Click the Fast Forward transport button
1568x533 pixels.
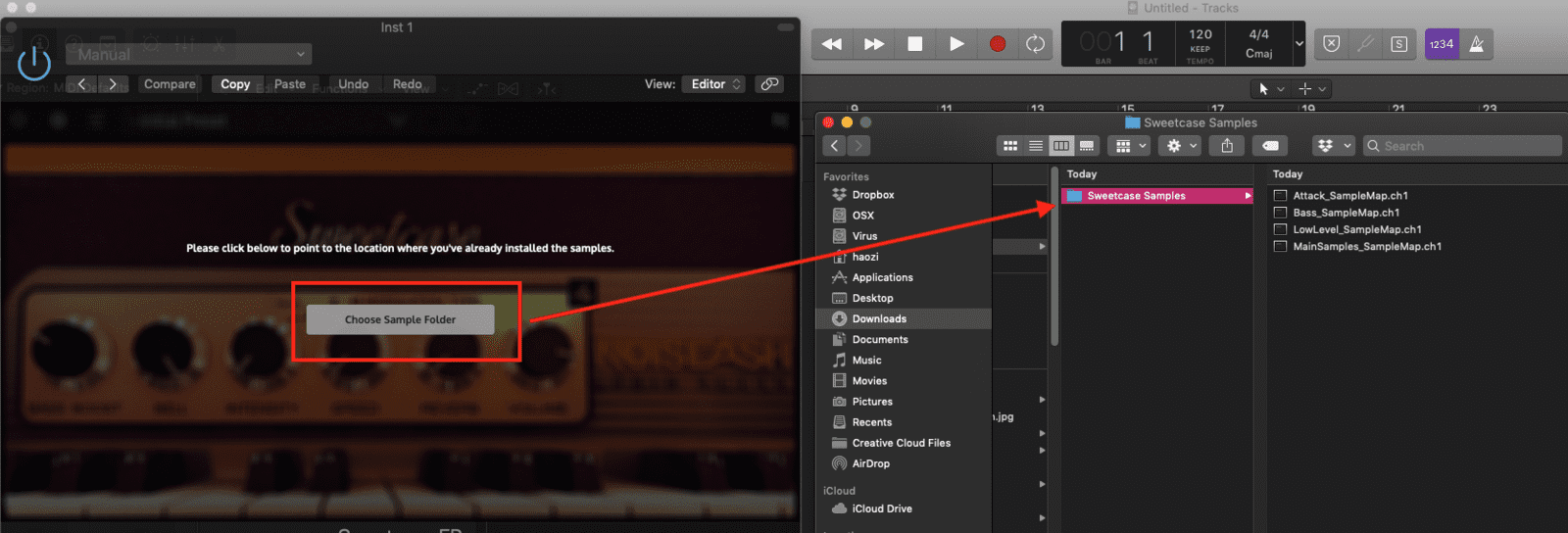[x=873, y=44]
